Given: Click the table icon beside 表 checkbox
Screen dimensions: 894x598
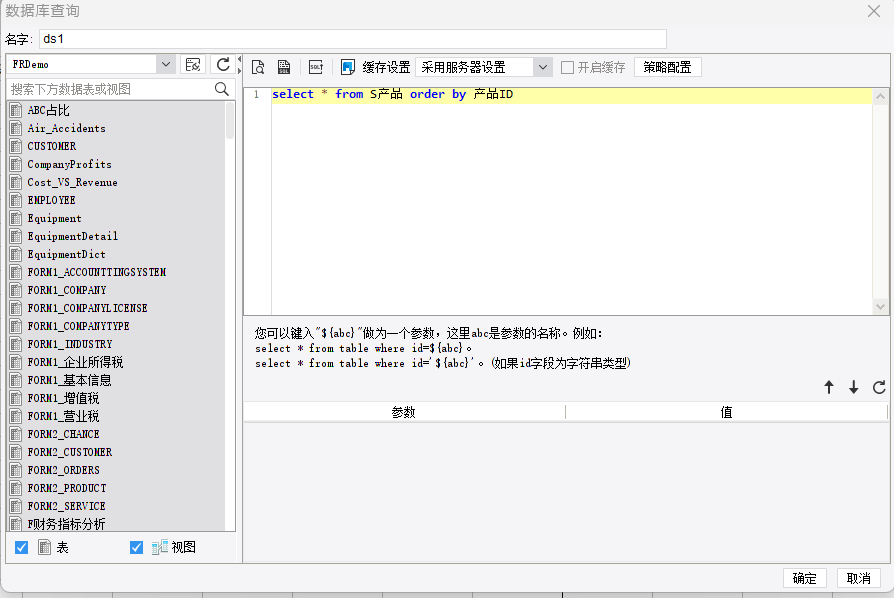Looking at the screenshot, I should pos(44,547).
